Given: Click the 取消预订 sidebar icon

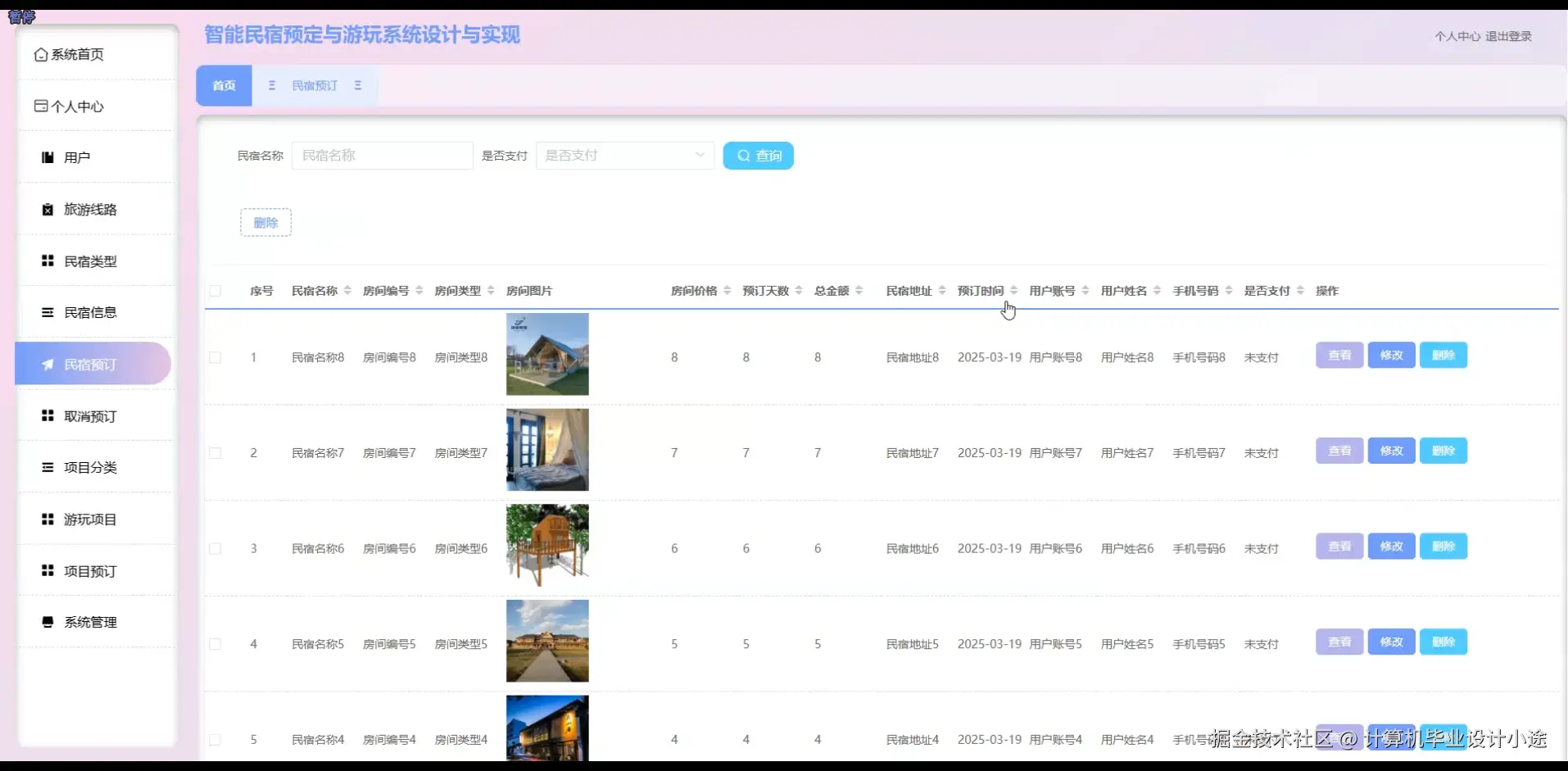Looking at the screenshot, I should 47,416.
